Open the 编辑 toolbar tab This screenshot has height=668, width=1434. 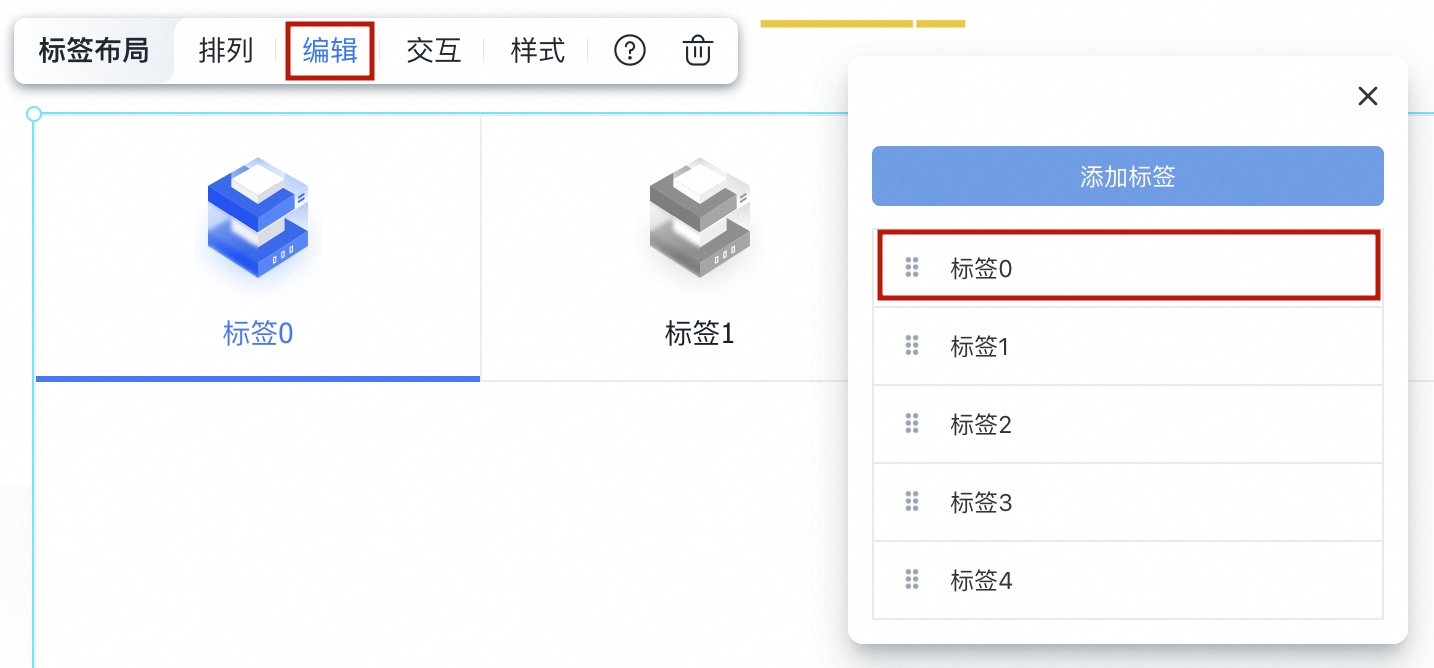point(330,50)
